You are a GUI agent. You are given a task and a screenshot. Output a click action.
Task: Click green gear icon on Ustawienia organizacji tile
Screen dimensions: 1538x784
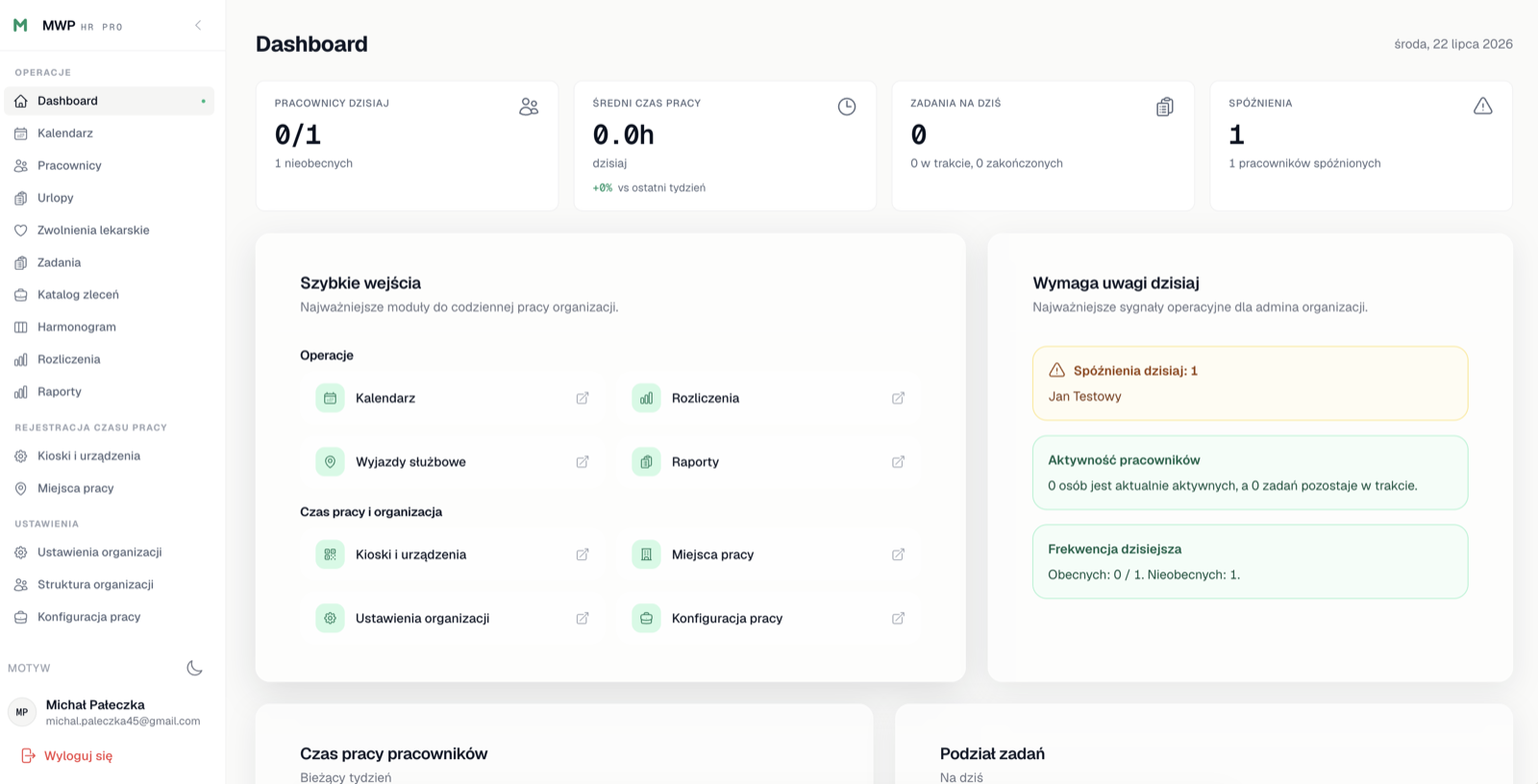point(330,619)
